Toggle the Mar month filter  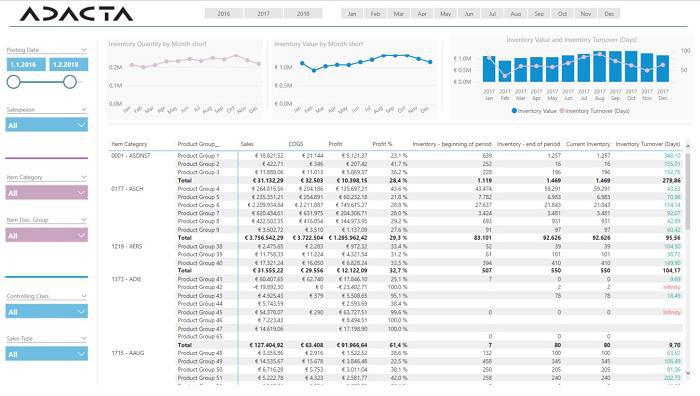399,14
